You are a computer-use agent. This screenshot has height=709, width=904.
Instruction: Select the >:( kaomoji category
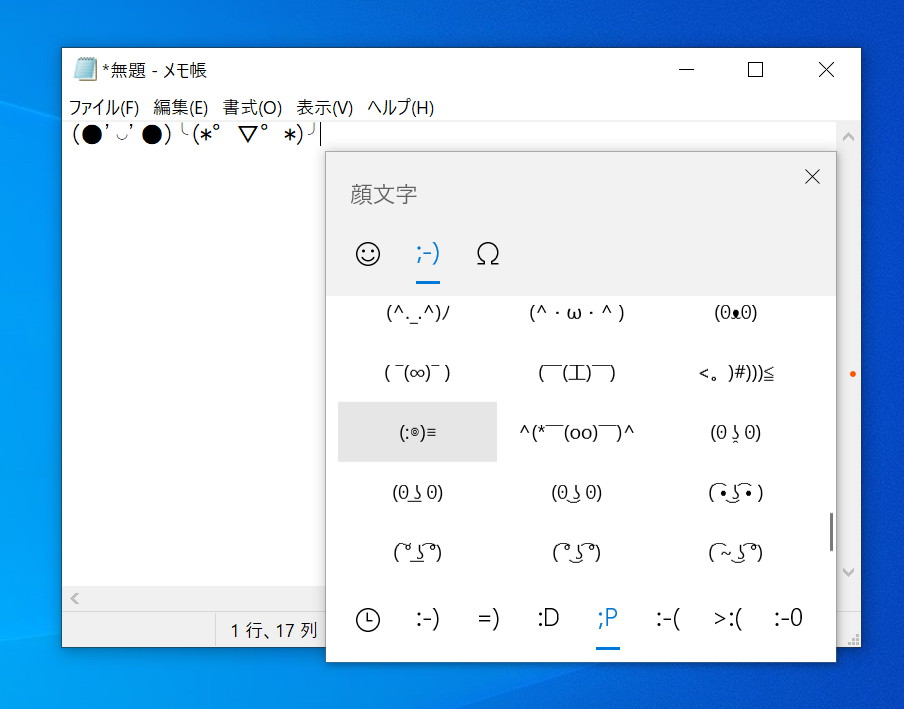727,618
